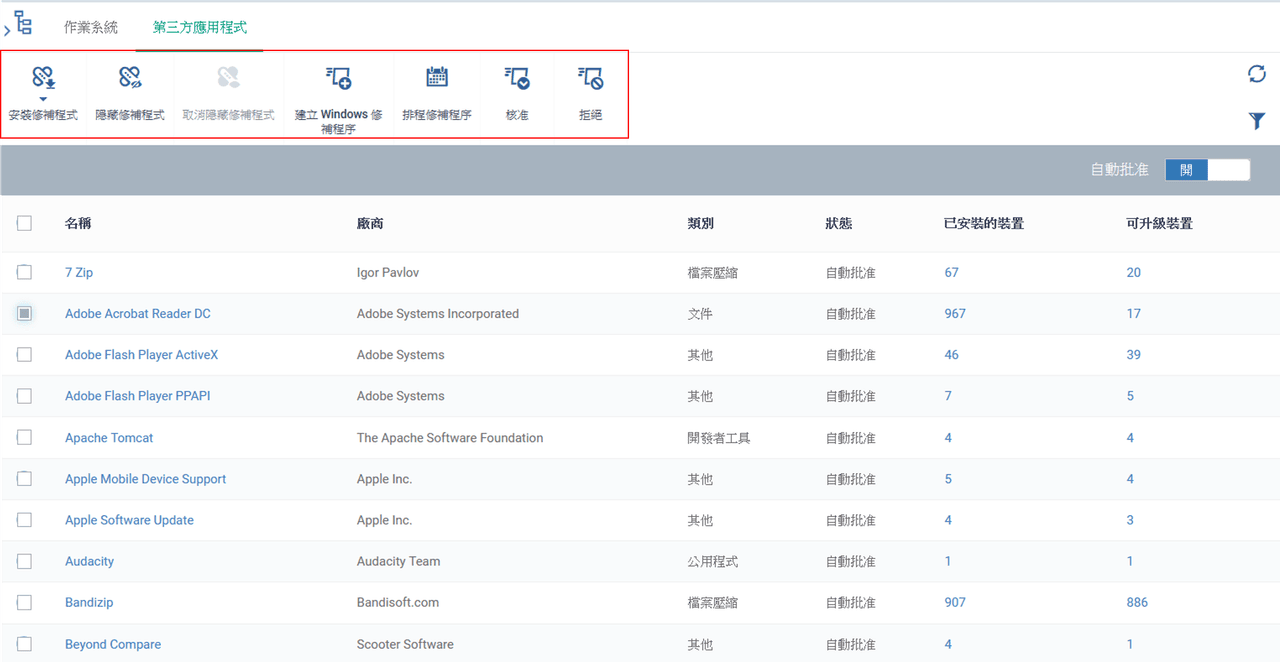Image resolution: width=1280 pixels, height=662 pixels.
Task: Uncheck the Adobe Acrobat Reader DC checkbox
Action: coord(24,314)
